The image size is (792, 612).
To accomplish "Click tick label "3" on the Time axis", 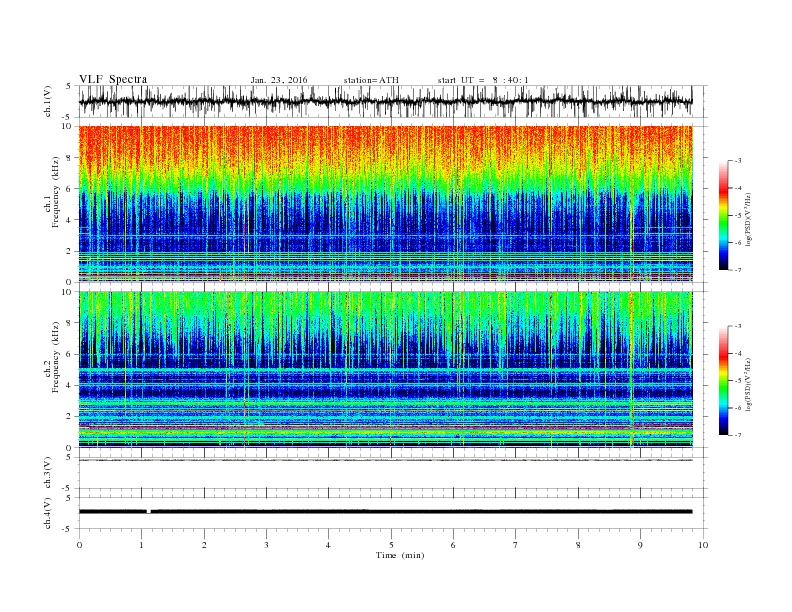I will tap(266, 545).
